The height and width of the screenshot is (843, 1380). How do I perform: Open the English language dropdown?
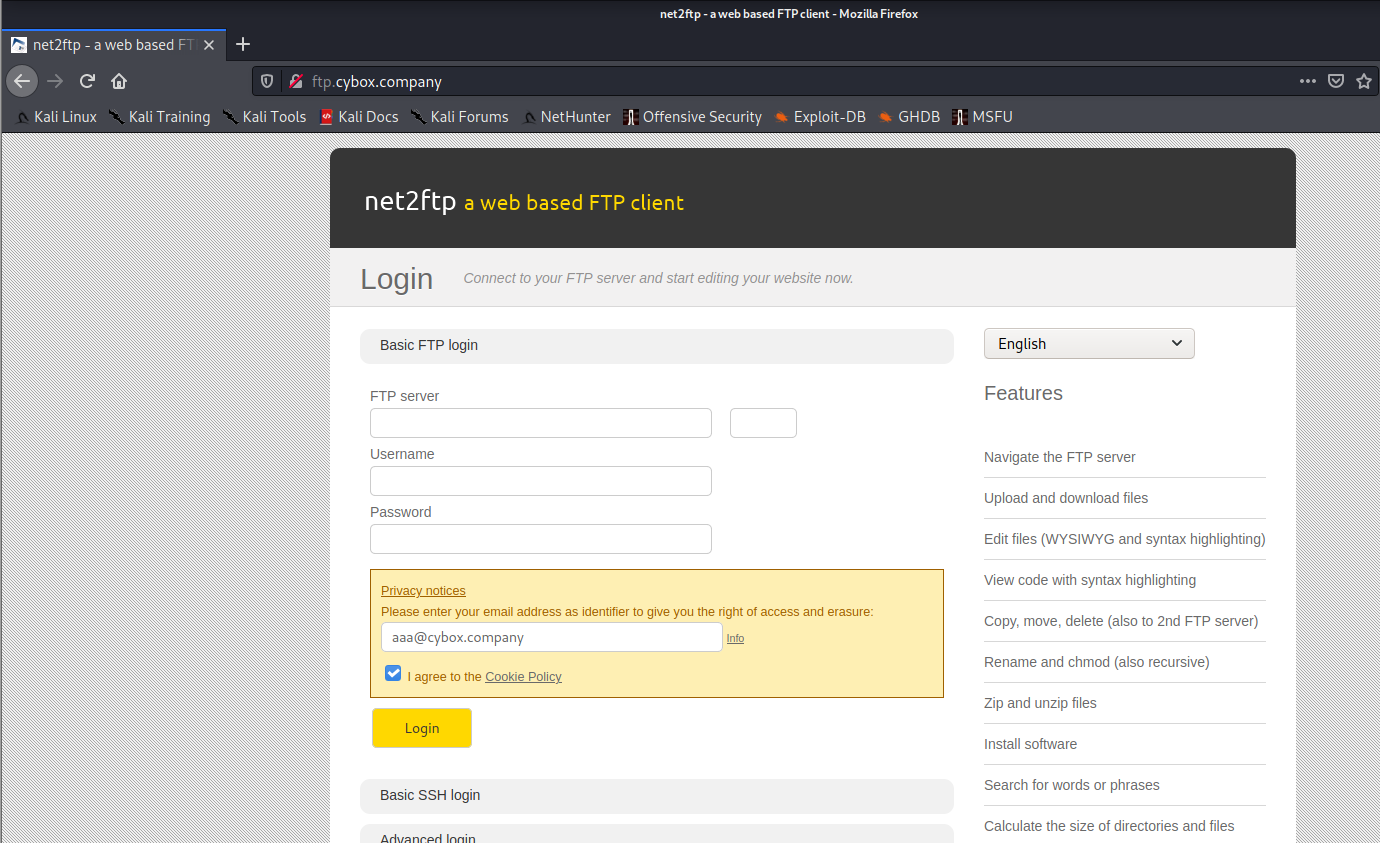point(1089,343)
